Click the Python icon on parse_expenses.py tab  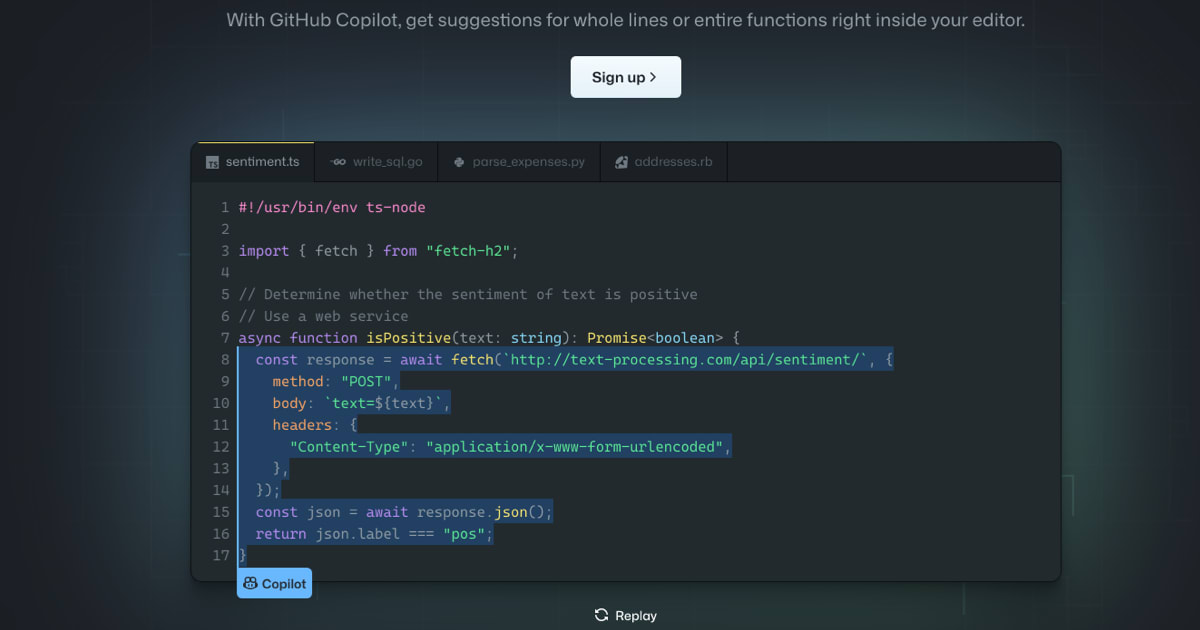click(459, 162)
